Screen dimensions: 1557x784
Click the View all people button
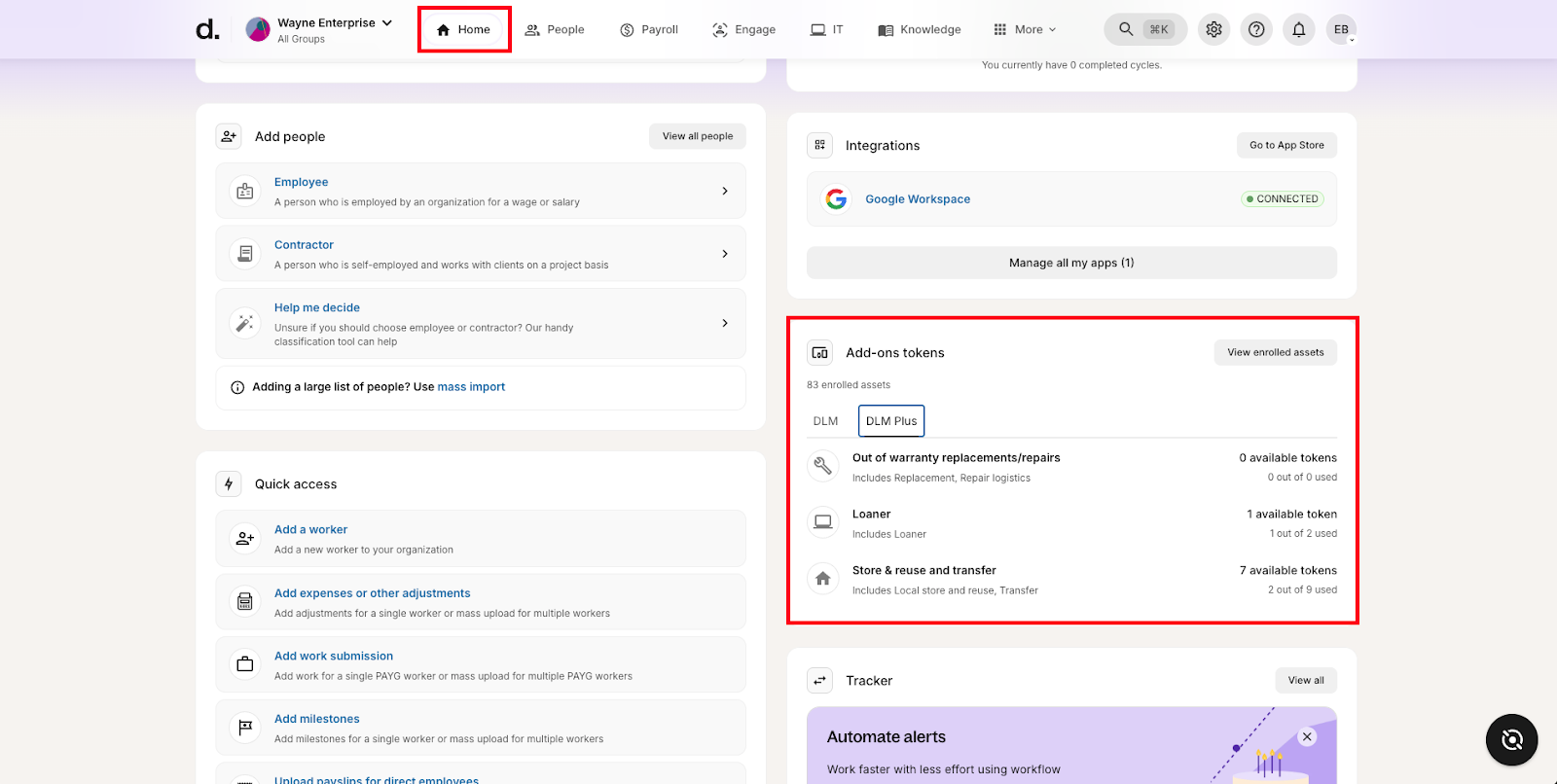click(697, 136)
